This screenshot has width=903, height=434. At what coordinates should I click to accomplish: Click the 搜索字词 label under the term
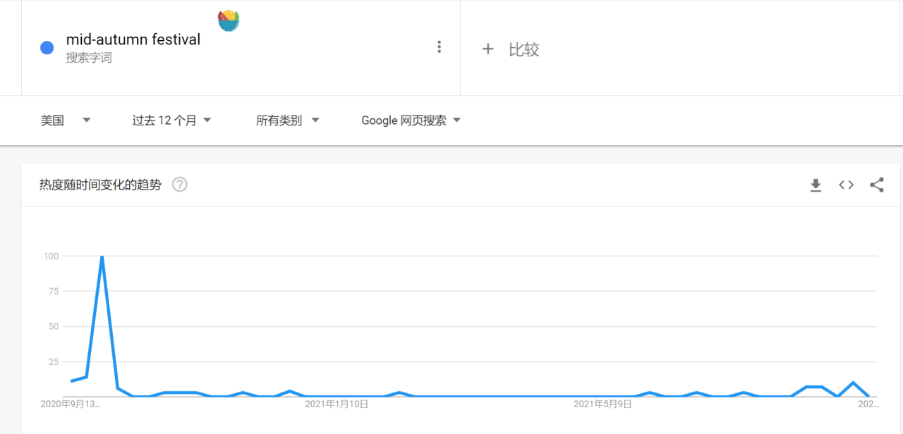point(89,58)
